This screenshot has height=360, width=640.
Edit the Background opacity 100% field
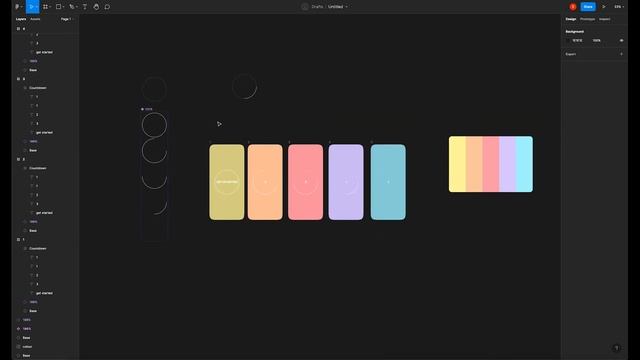(x=597, y=40)
